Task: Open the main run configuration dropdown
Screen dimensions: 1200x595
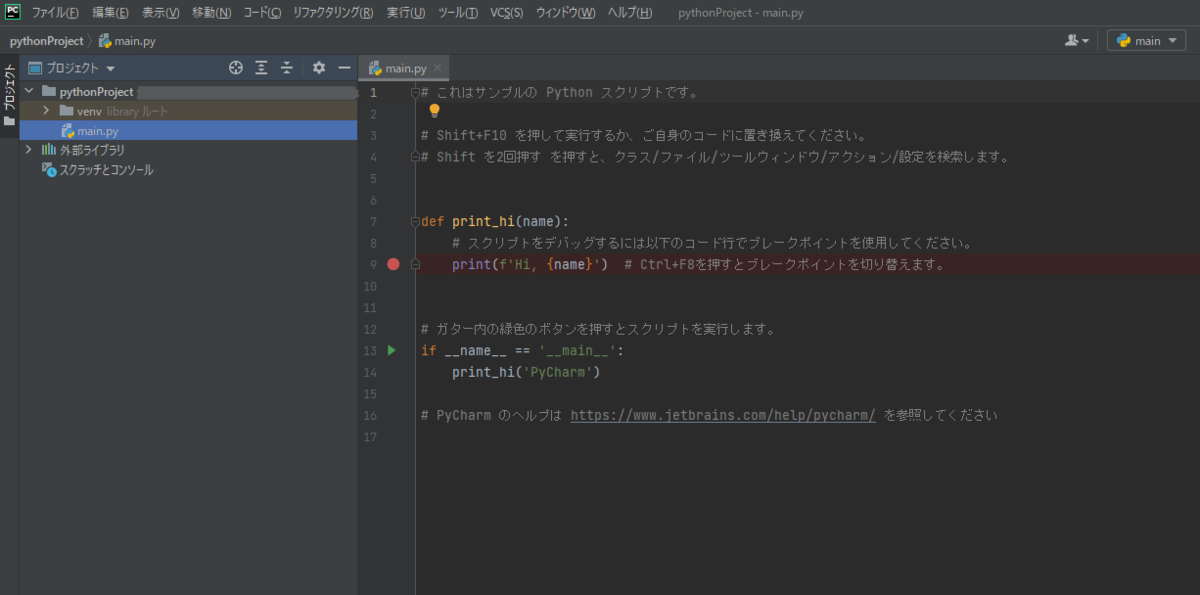Action: point(1147,41)
